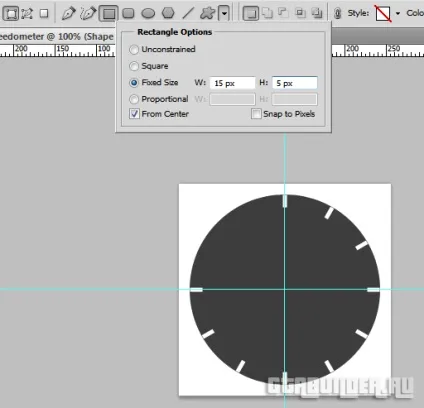Click the Style swatch with red slash
This screenshot has width=424, height=408.
[x=383, y=14]
